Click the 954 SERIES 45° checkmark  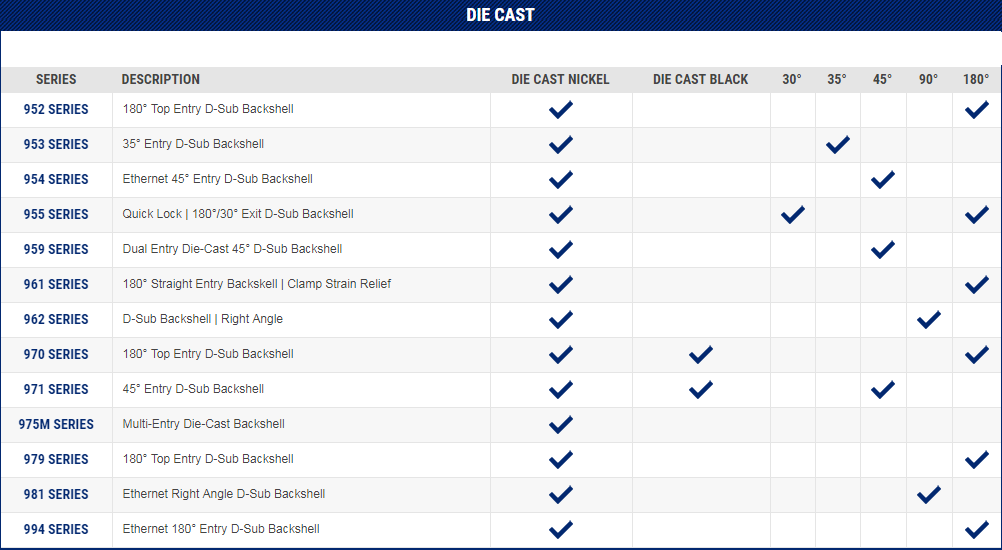[x=882, y=179]
